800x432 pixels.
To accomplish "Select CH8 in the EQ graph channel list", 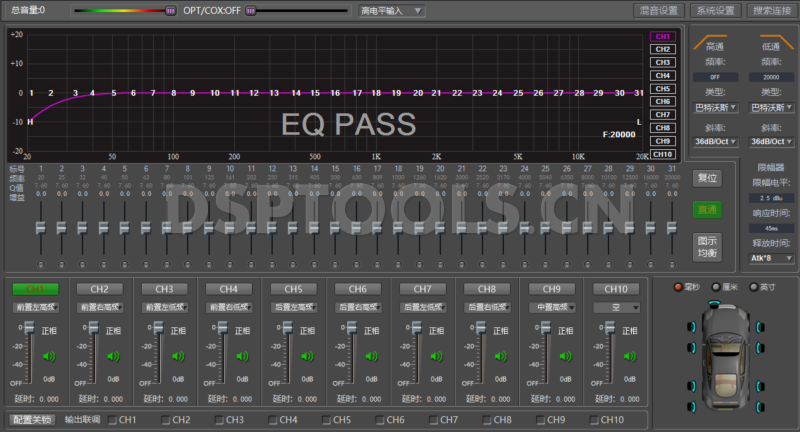I will point(662,128).
